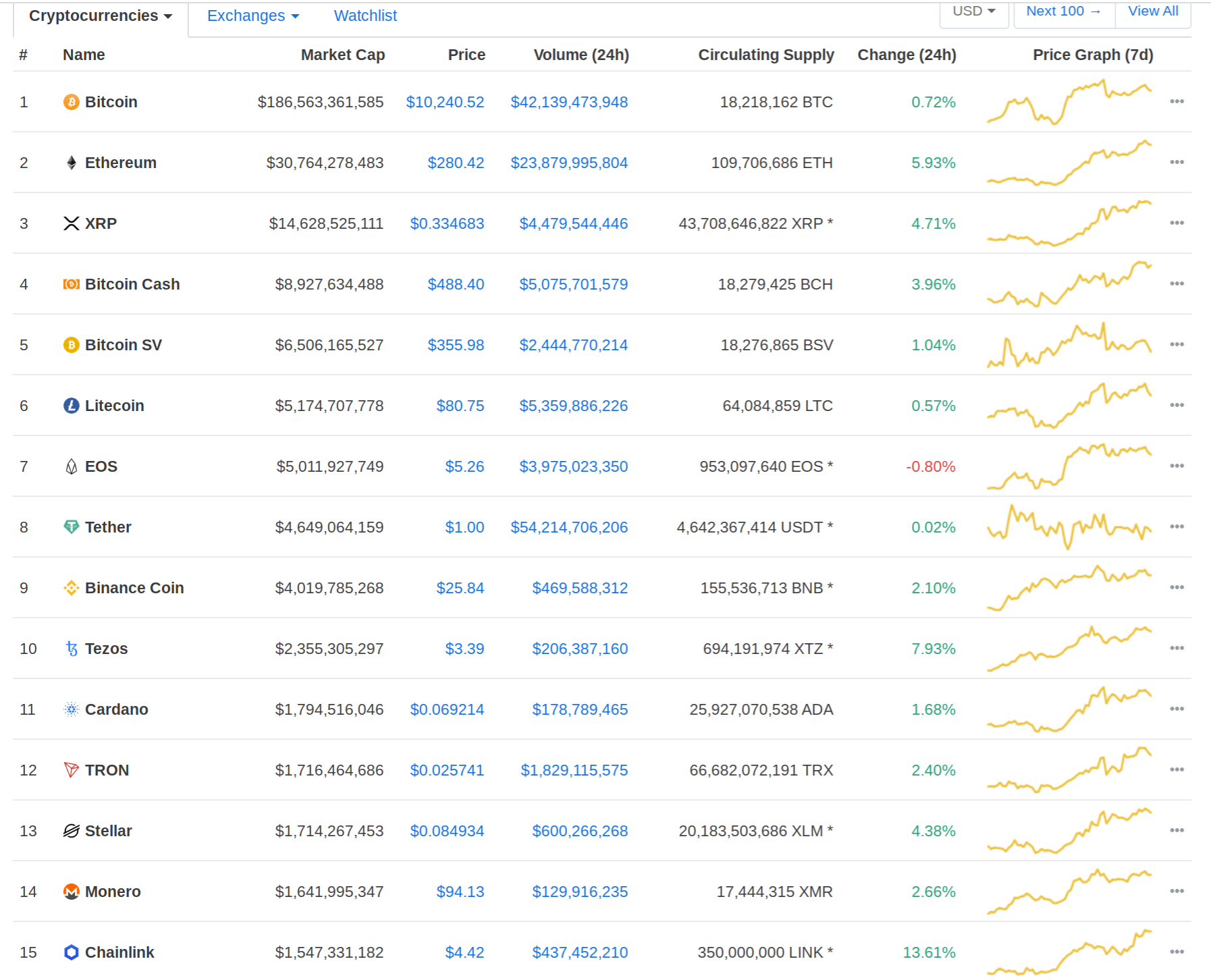Click the Ethereum diamond logo icon

pos(72,163)
